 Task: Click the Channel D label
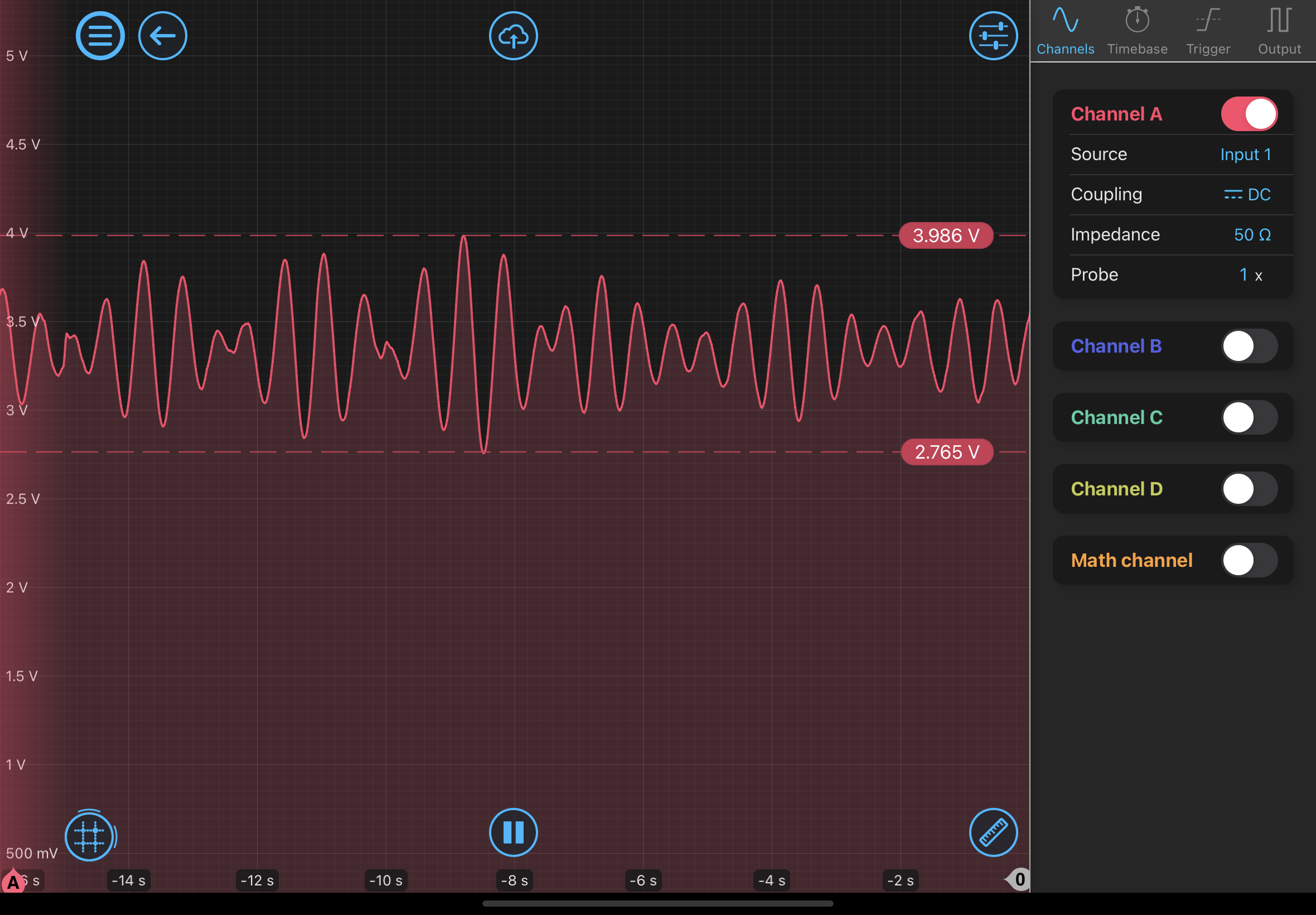point(1116,489)
